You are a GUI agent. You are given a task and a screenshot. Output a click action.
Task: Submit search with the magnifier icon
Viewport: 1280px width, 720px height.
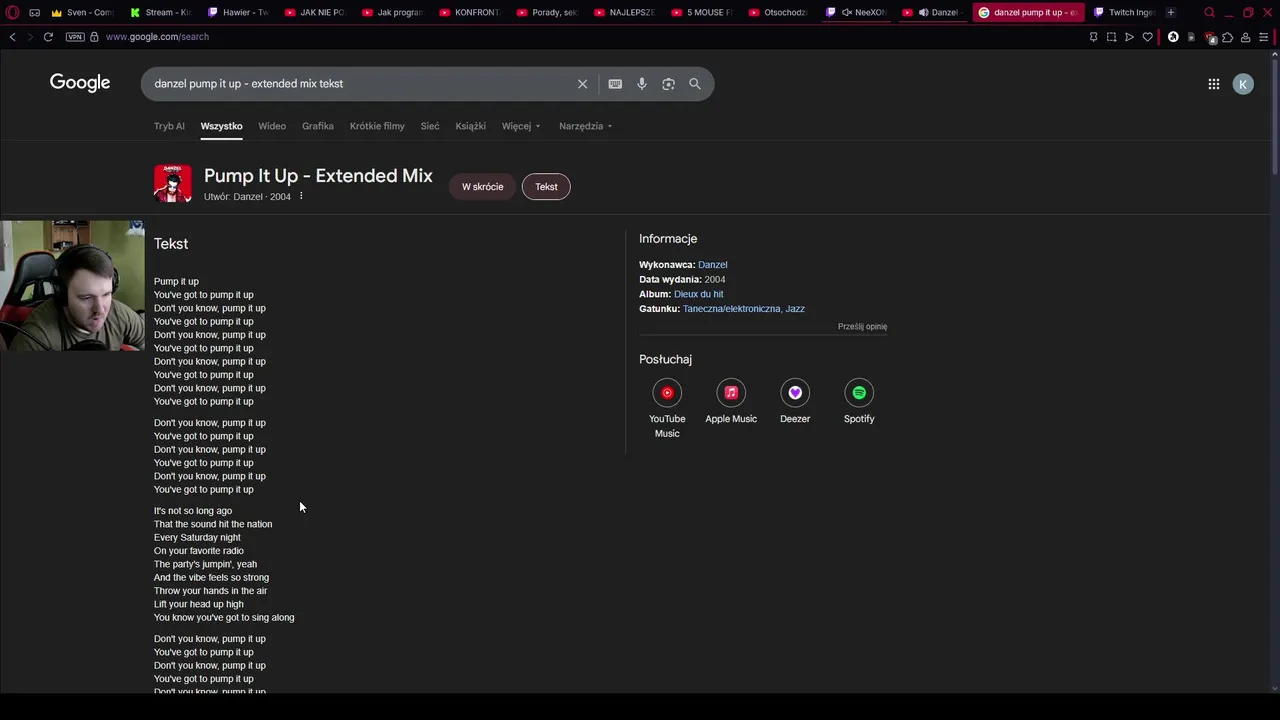click(x=695, y=84)
